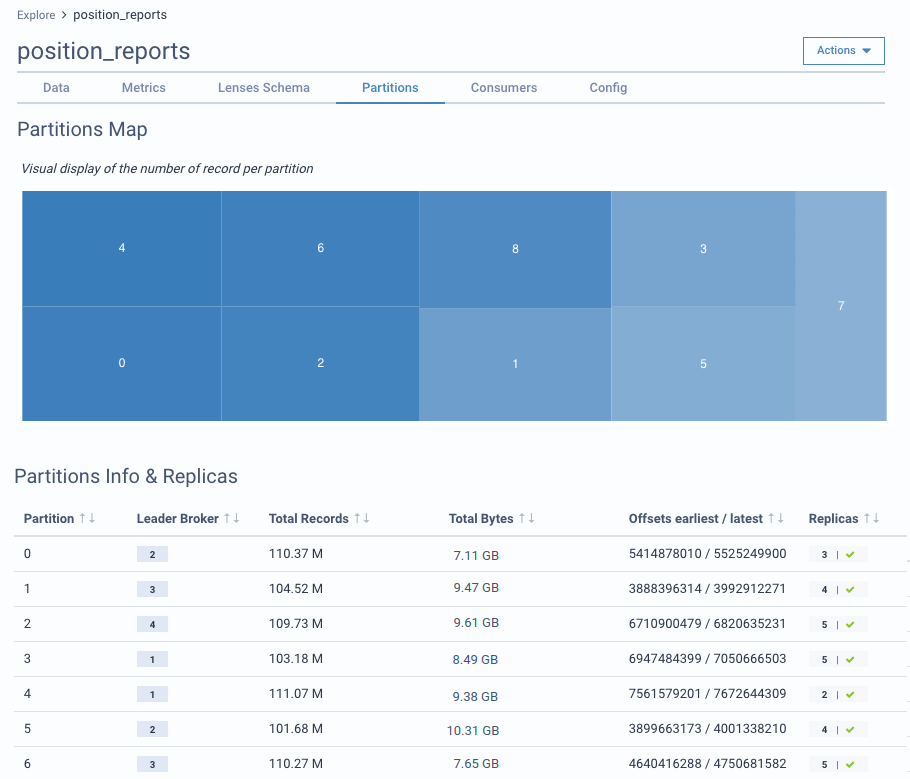The image size is (910, 779).
Task: Sort by Total Bytes column arrows
Action: (526, 518)
